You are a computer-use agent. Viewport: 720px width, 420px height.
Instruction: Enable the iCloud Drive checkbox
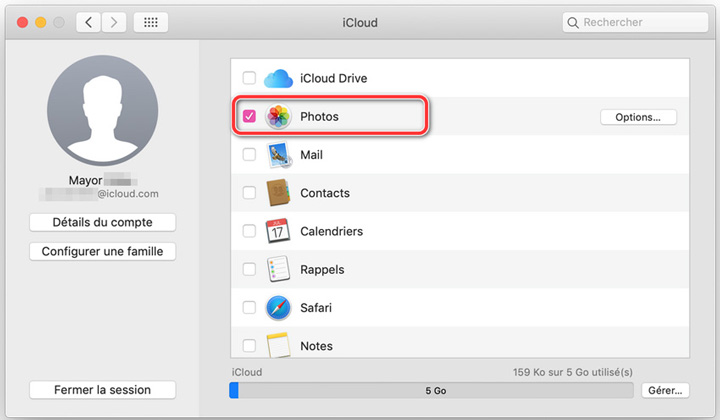[x=249, y=78]
